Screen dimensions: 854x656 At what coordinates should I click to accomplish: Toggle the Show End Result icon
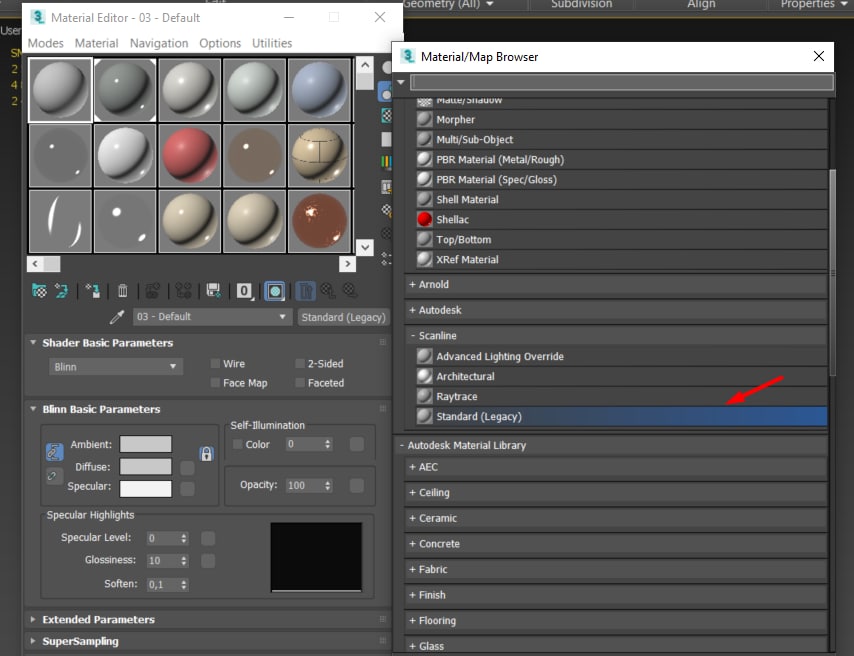coord(306,291)
